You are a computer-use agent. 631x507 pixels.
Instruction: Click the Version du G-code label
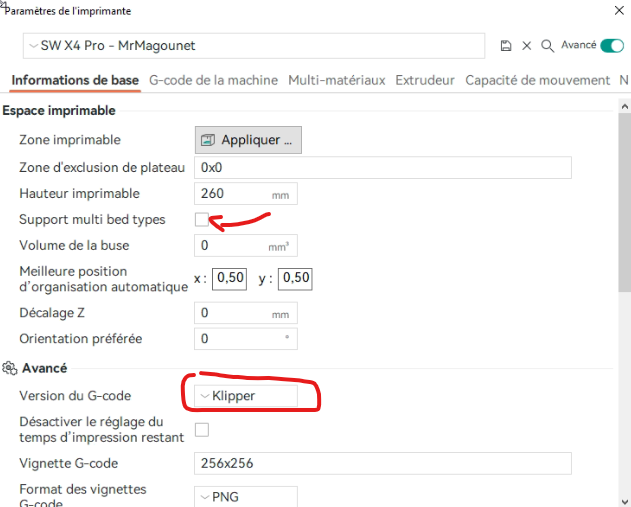tap(75, 396)
